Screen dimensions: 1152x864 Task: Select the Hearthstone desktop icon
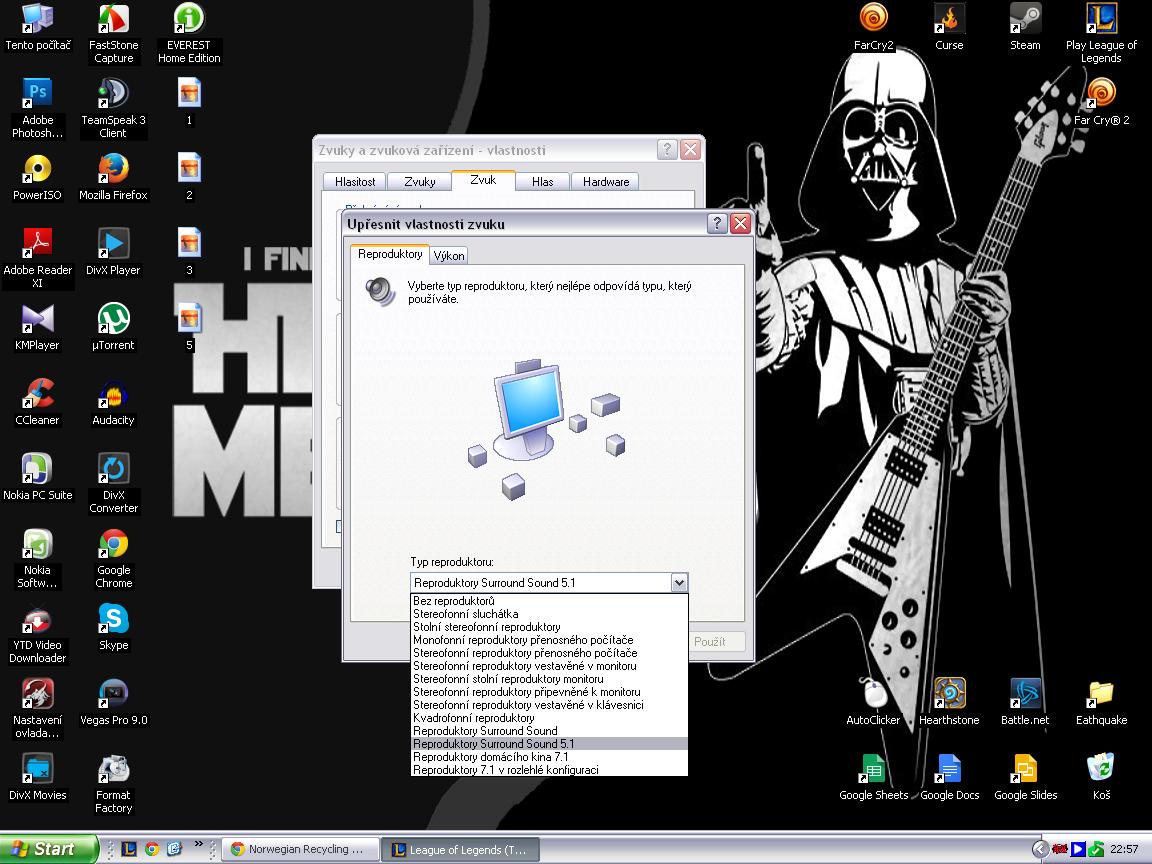click(x=949, y=695)
